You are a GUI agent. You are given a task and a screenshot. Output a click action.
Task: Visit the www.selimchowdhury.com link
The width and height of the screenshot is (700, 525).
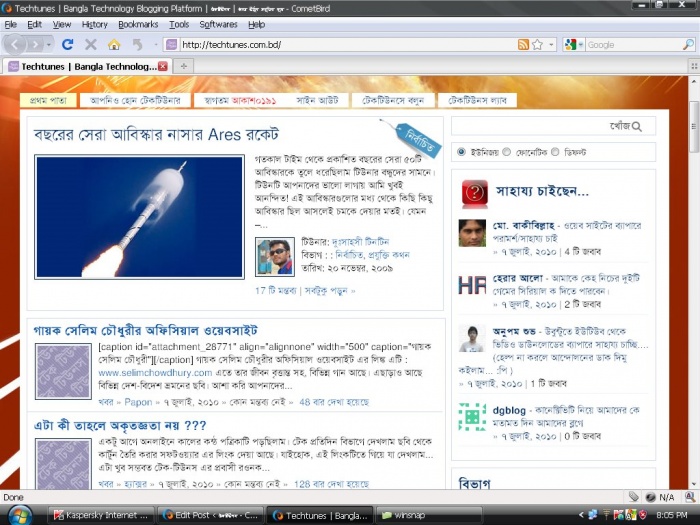click(x=155, y=372)
